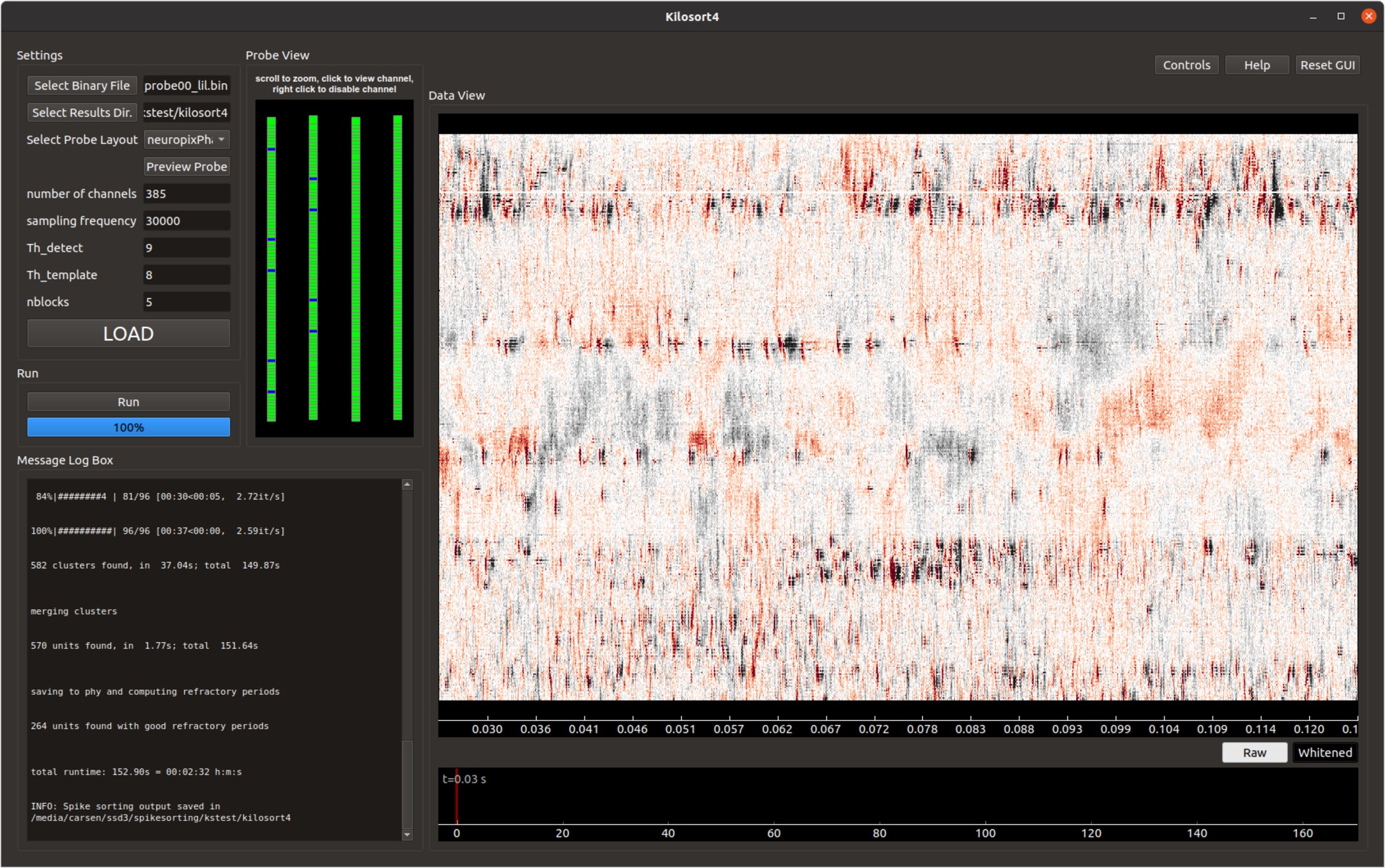Switch to Whitened data display
1385x868 pixels.
[x=1324, y=752]
